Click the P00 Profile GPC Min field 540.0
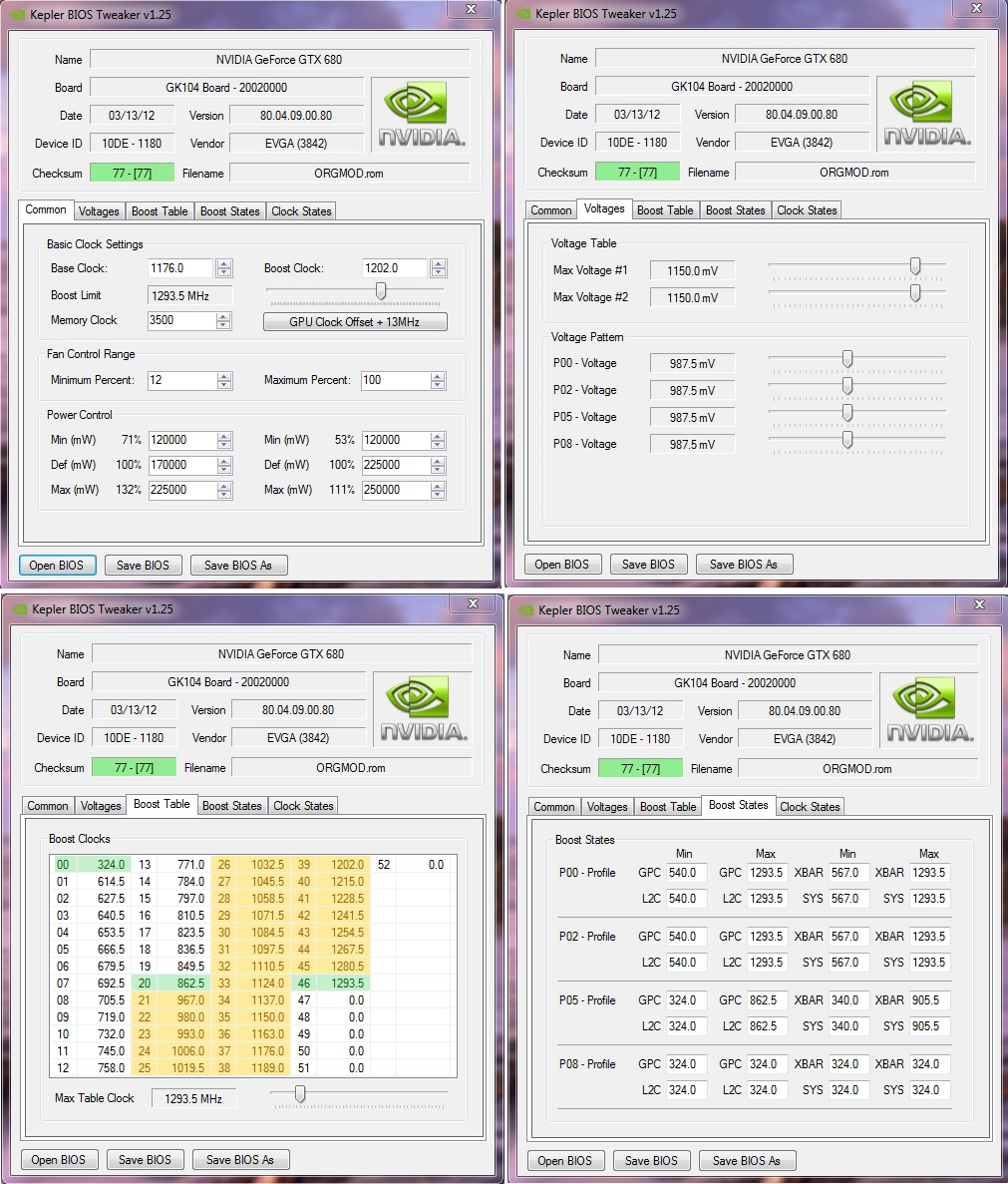The width and height of the screenshot is (1008, 1184). 686,873
